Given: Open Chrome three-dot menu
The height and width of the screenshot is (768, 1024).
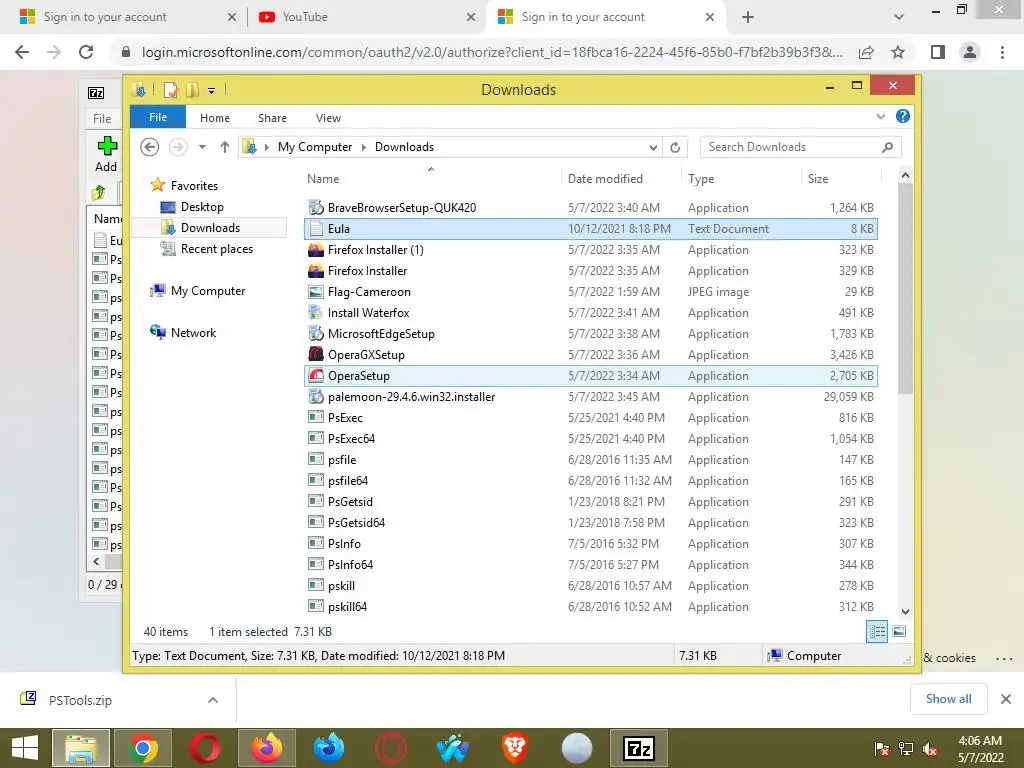Looking at the screenshot, I should pos(1002,52).
